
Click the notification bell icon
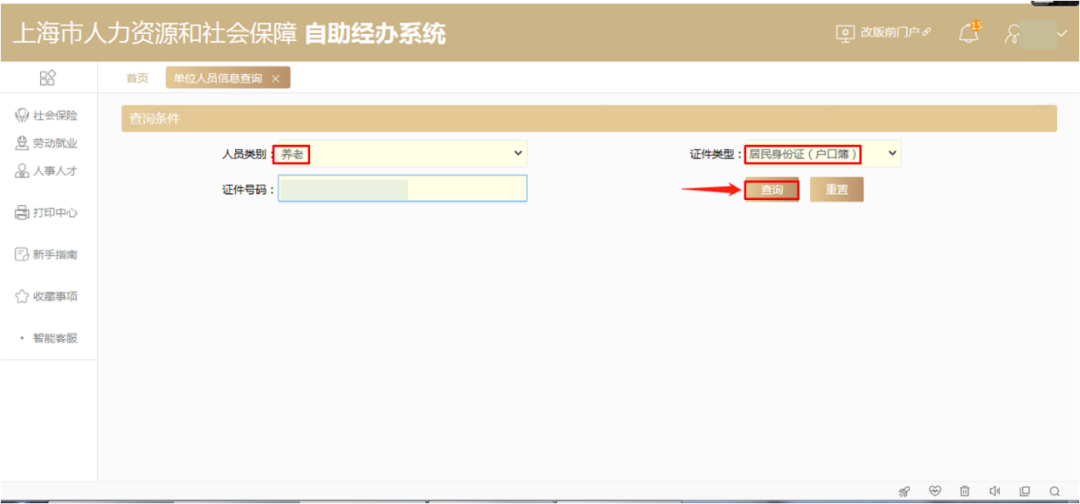click(x=968, y=33)
